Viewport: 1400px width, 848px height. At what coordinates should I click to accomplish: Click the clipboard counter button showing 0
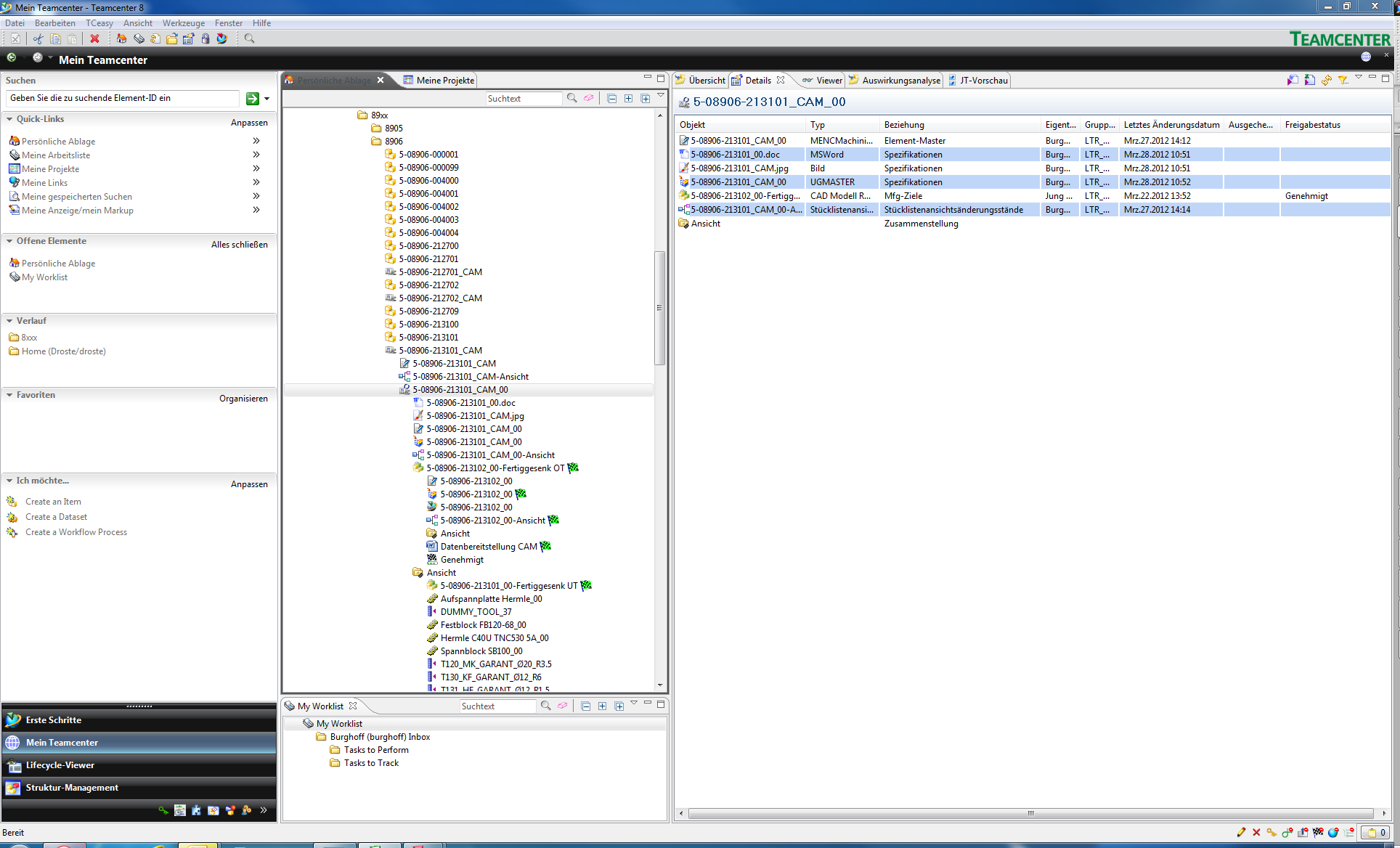pos(1376,833)
